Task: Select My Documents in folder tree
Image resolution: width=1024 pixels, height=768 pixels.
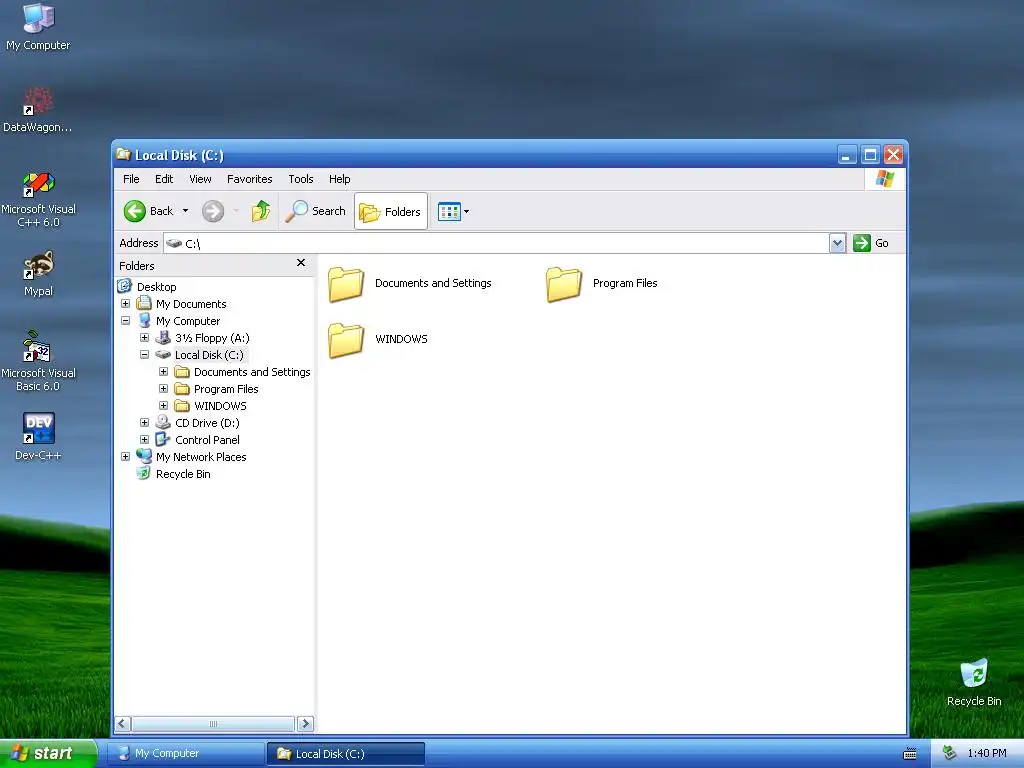Action: point(191,304)
